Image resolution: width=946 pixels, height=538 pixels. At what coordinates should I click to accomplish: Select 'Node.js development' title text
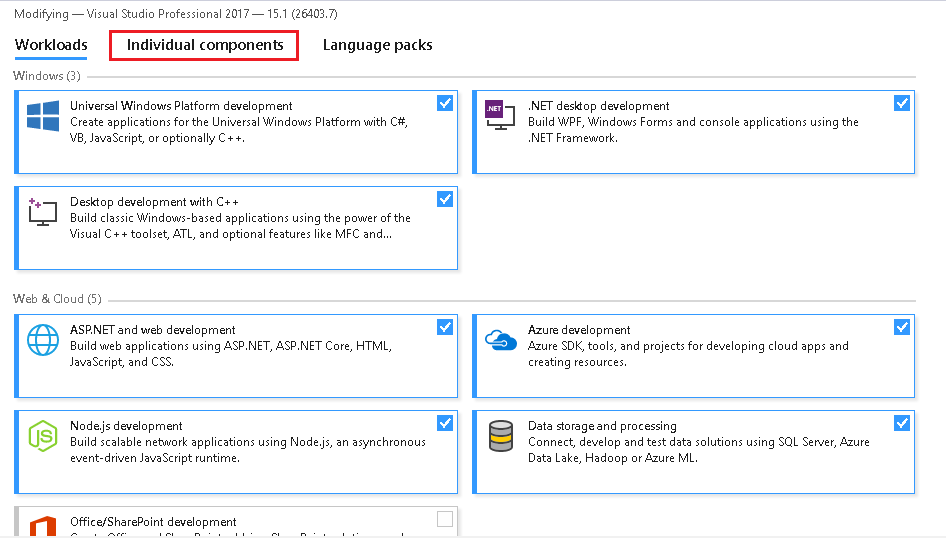pos(126,426)
